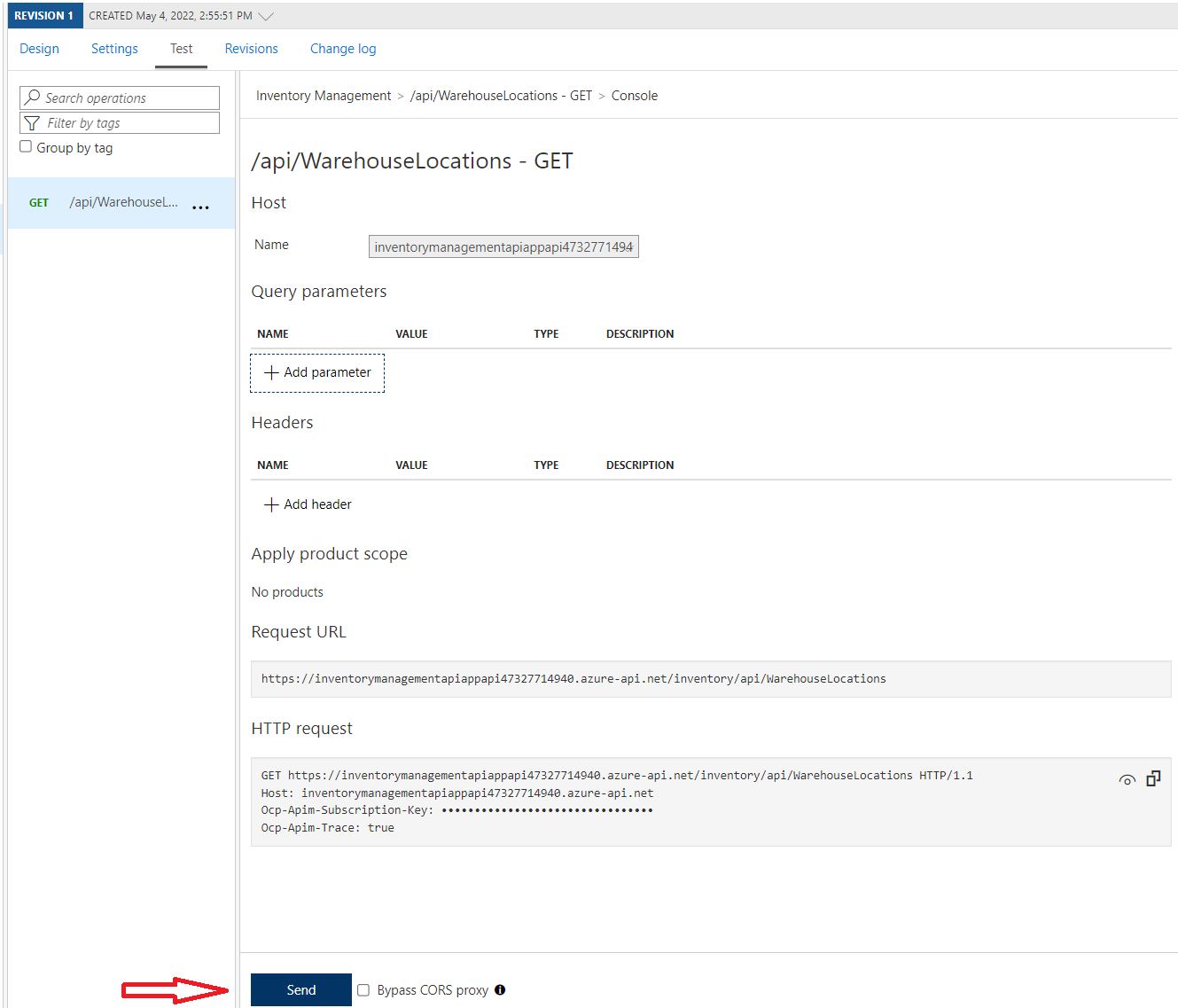
Task: Enable the Group by tag checkbox
Action: [x=25, y=145]
